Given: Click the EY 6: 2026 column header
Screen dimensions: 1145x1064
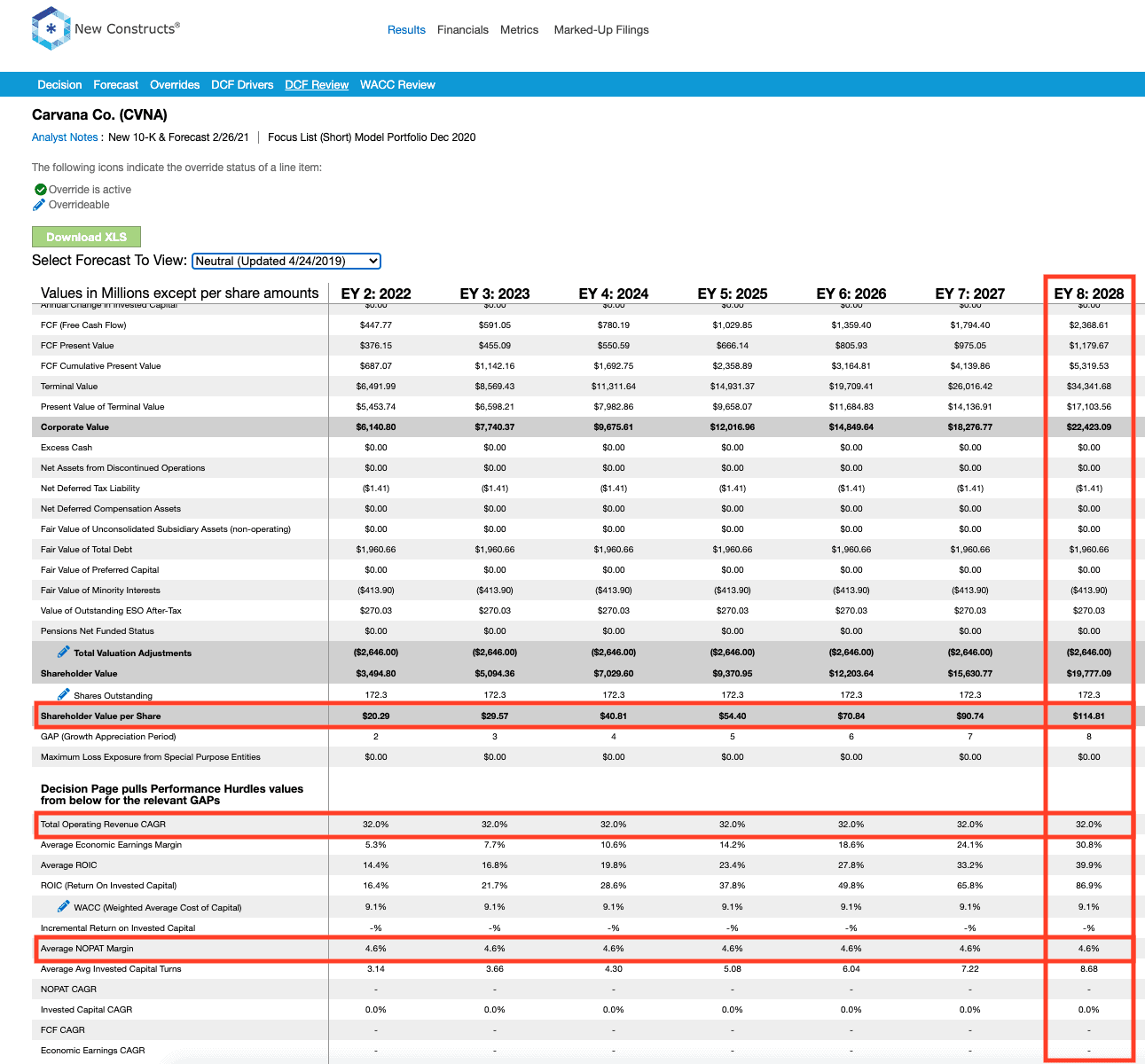Looking at the screenshot, I should click(851, 293).
